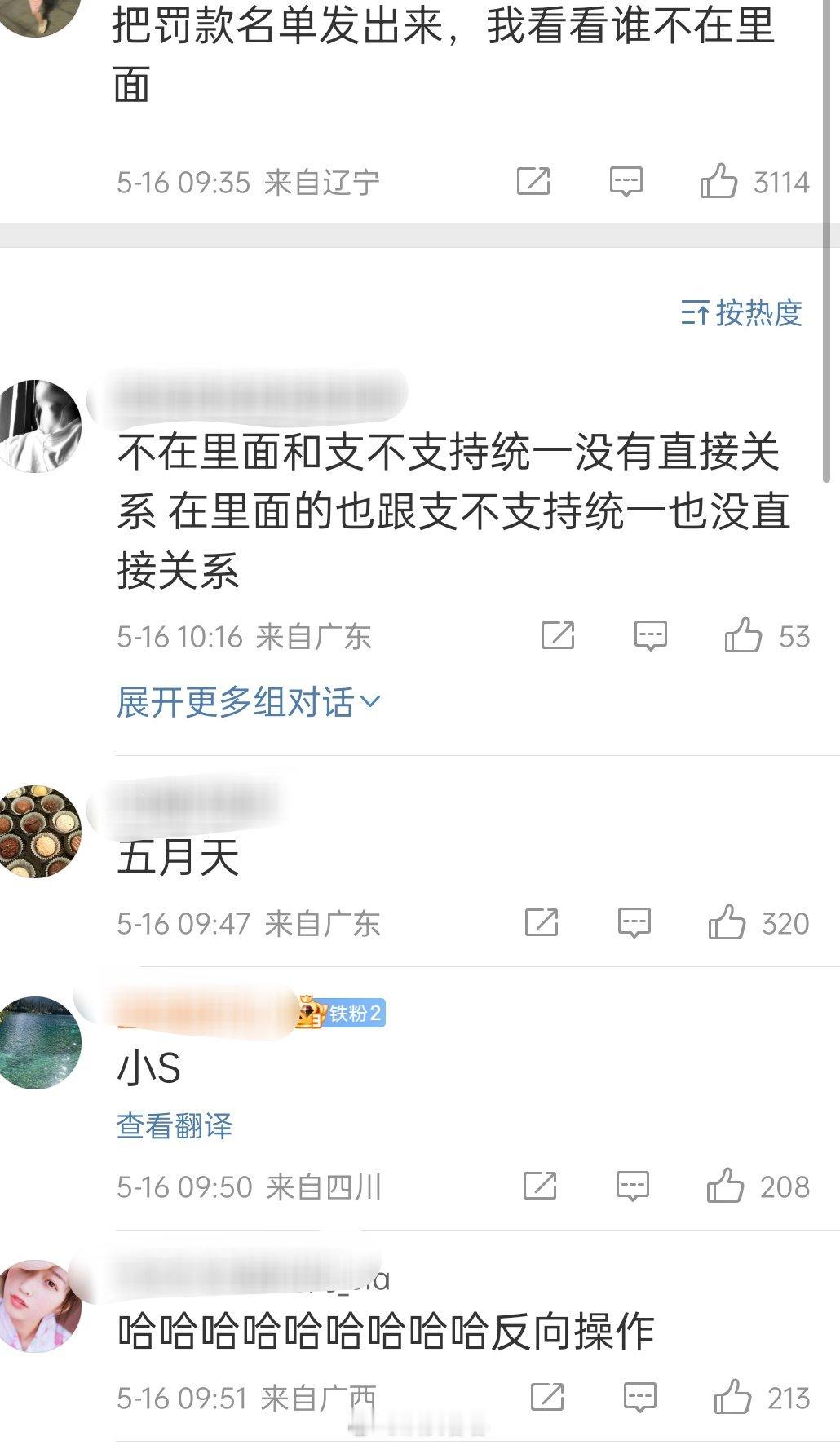
Task: Like the top comment with 3114 likes
Action: pyautogui.click(x=718, y=181)
